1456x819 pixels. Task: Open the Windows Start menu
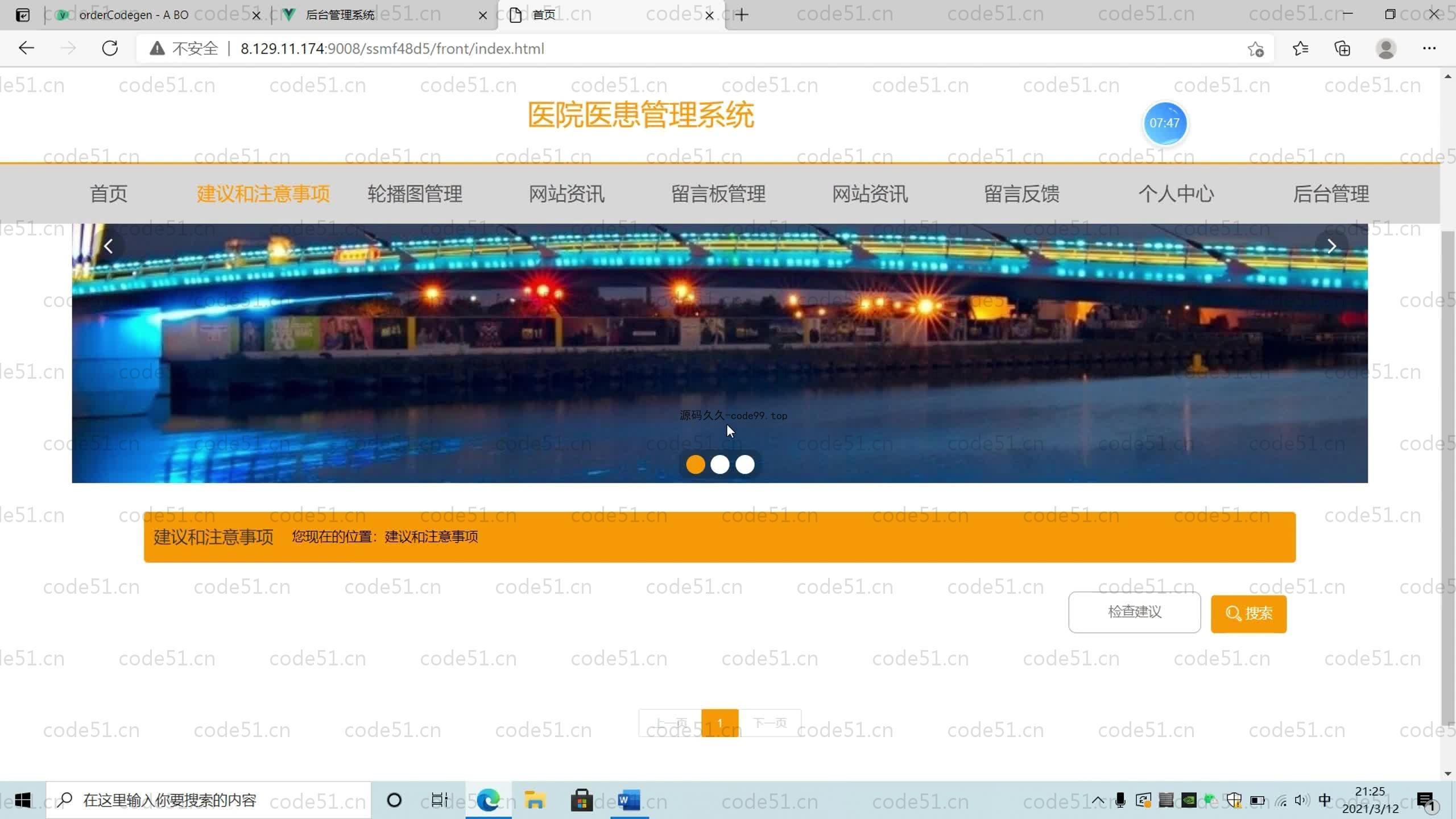click(x=23, y=800)
